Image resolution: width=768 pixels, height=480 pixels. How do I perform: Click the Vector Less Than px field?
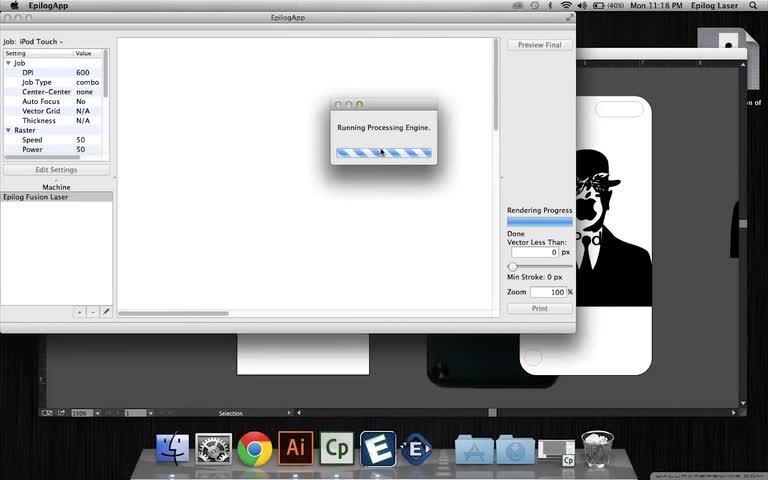535,252
